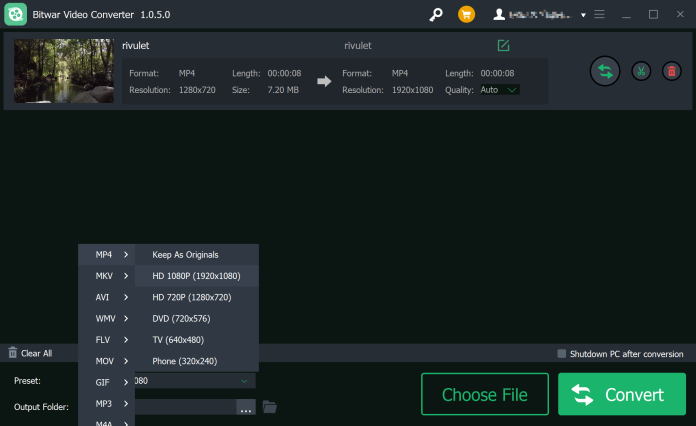Click the key activation icon

tap(435, 14)
